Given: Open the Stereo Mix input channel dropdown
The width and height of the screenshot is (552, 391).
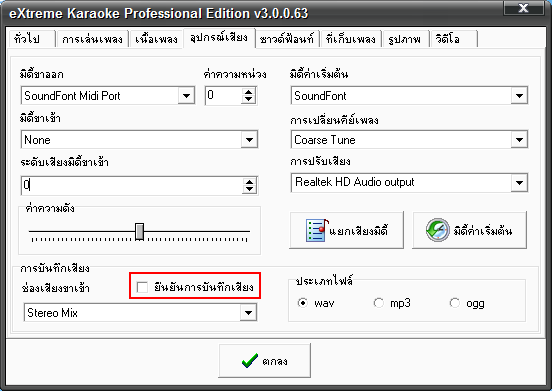Looking at the screenshot, I should point(249,313).
